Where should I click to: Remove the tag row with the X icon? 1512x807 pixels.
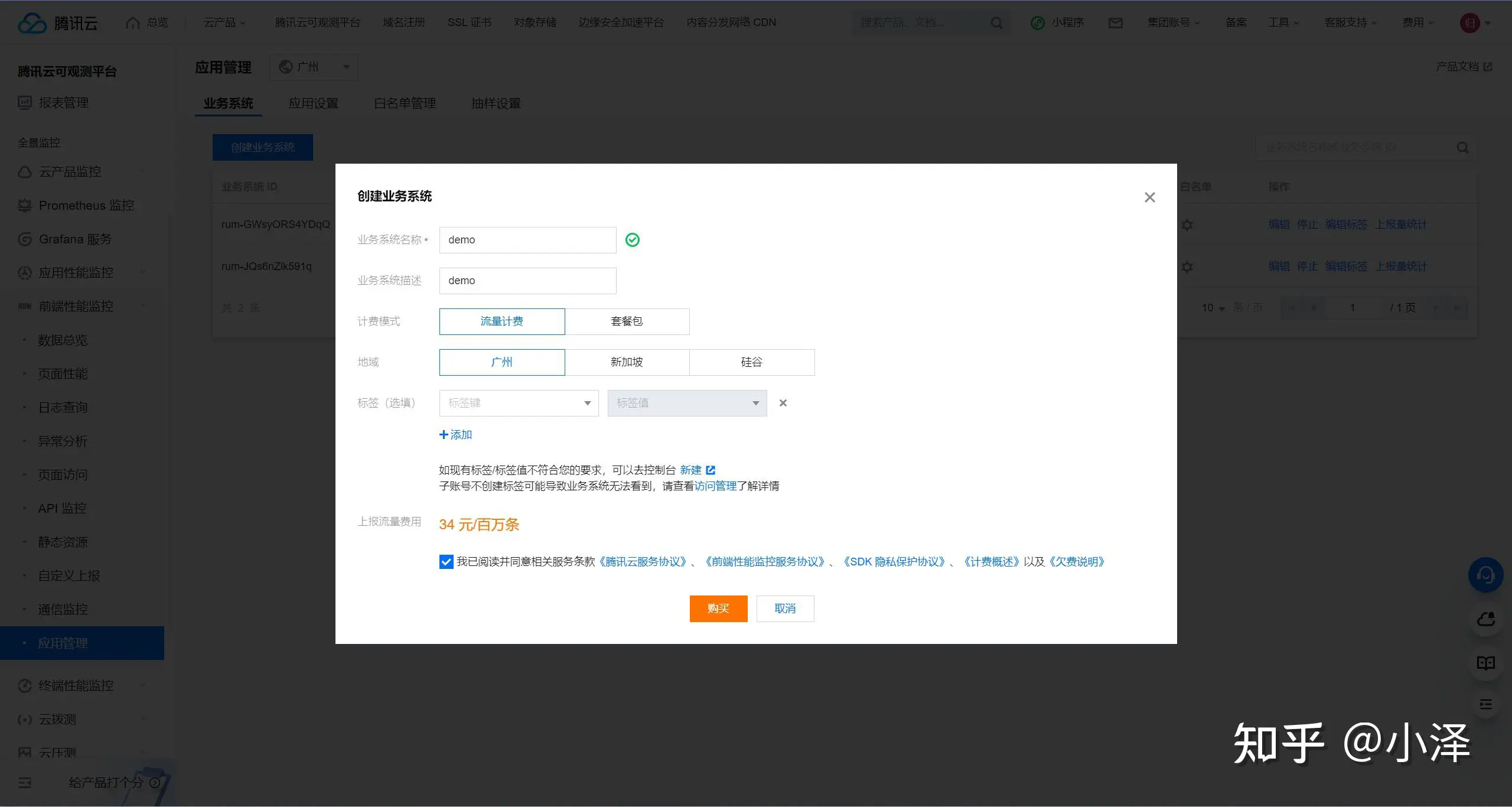pos(783,403)
